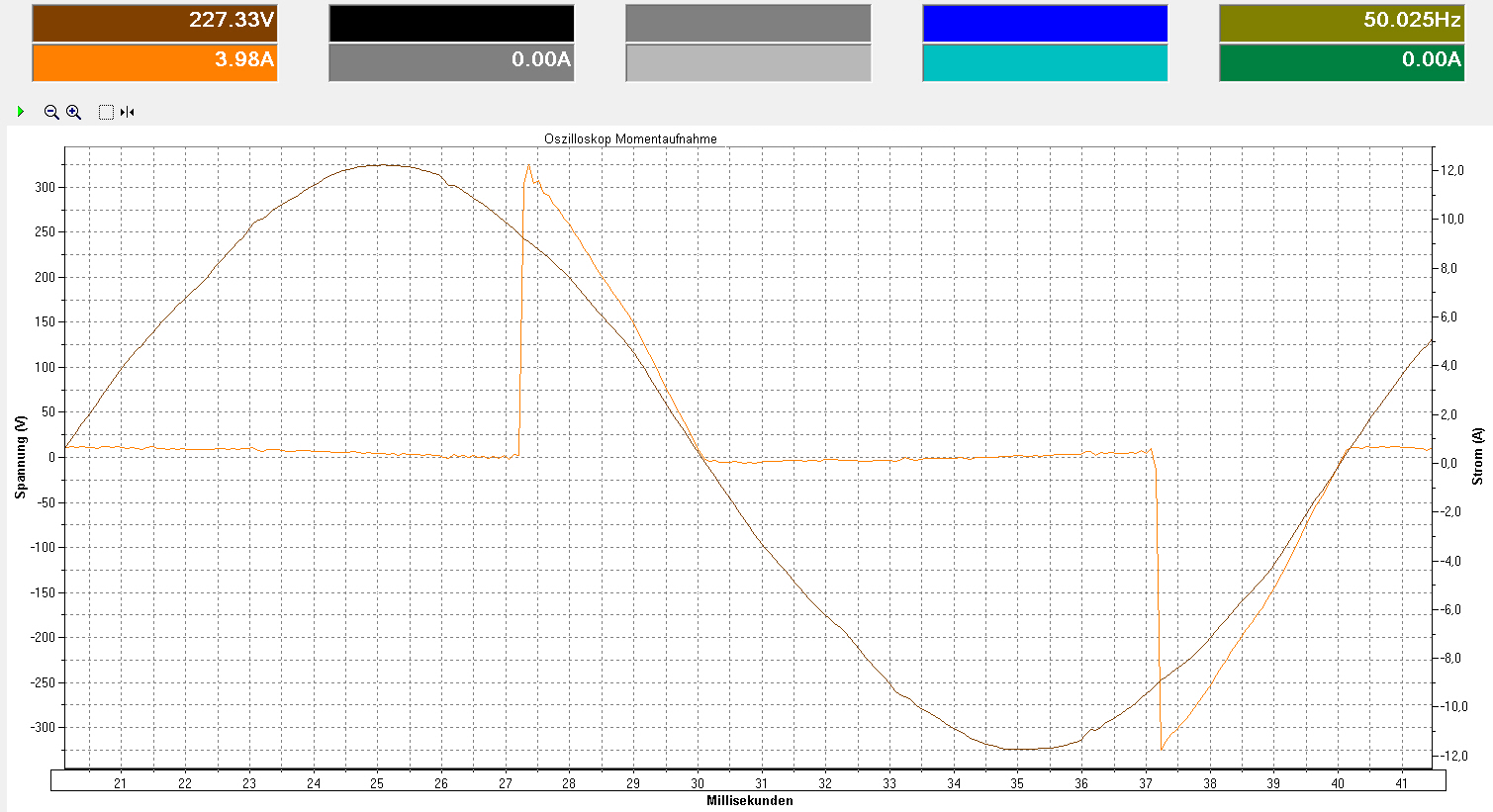Image resolution: width=1493 pixels, height=812 pixels.
Task: Click the 30 millisecond tick label
Action: pyautogui.click(x=698, y=783)
